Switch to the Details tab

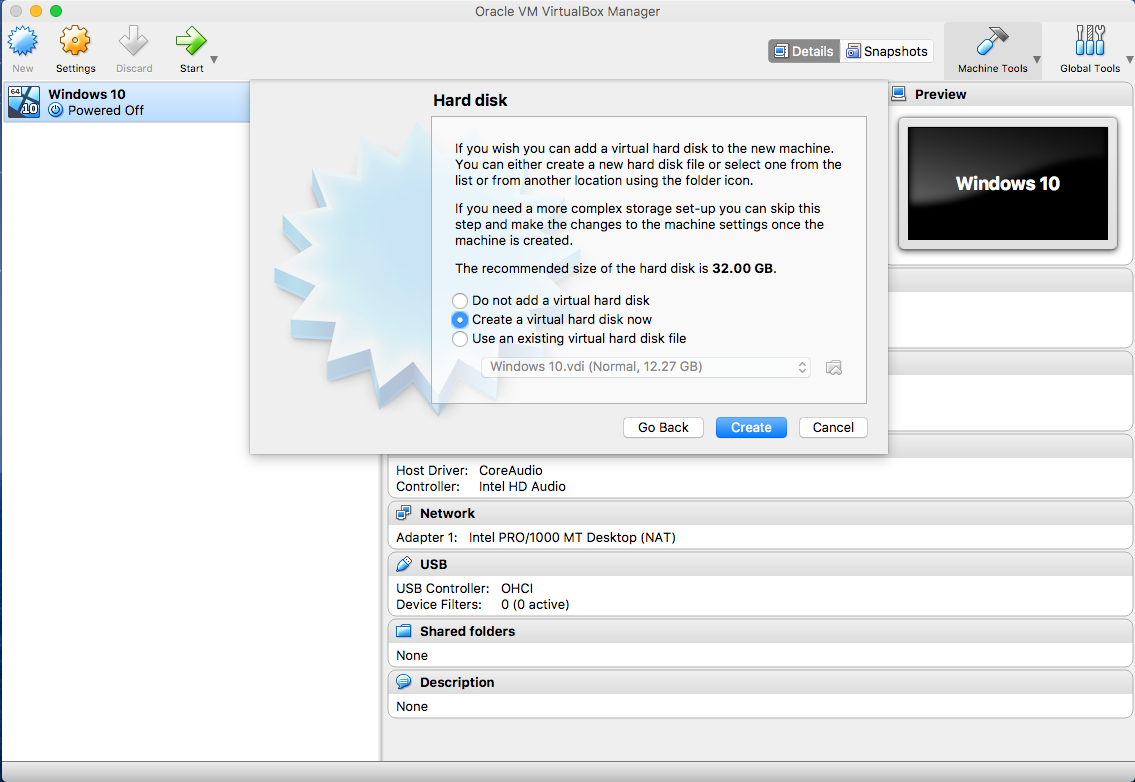point(804,51)
